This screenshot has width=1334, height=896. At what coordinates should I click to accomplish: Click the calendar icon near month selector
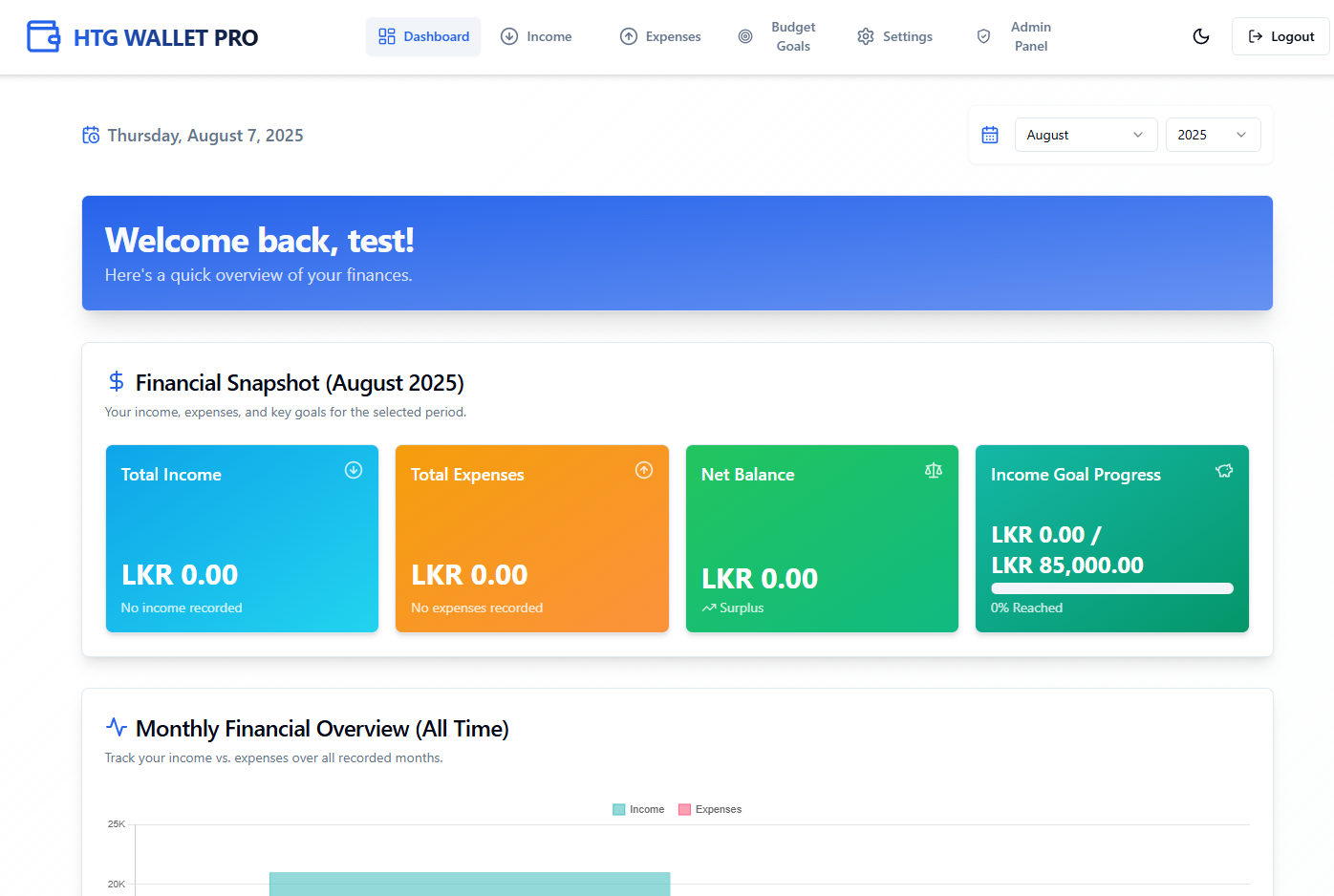coord(990,135)
